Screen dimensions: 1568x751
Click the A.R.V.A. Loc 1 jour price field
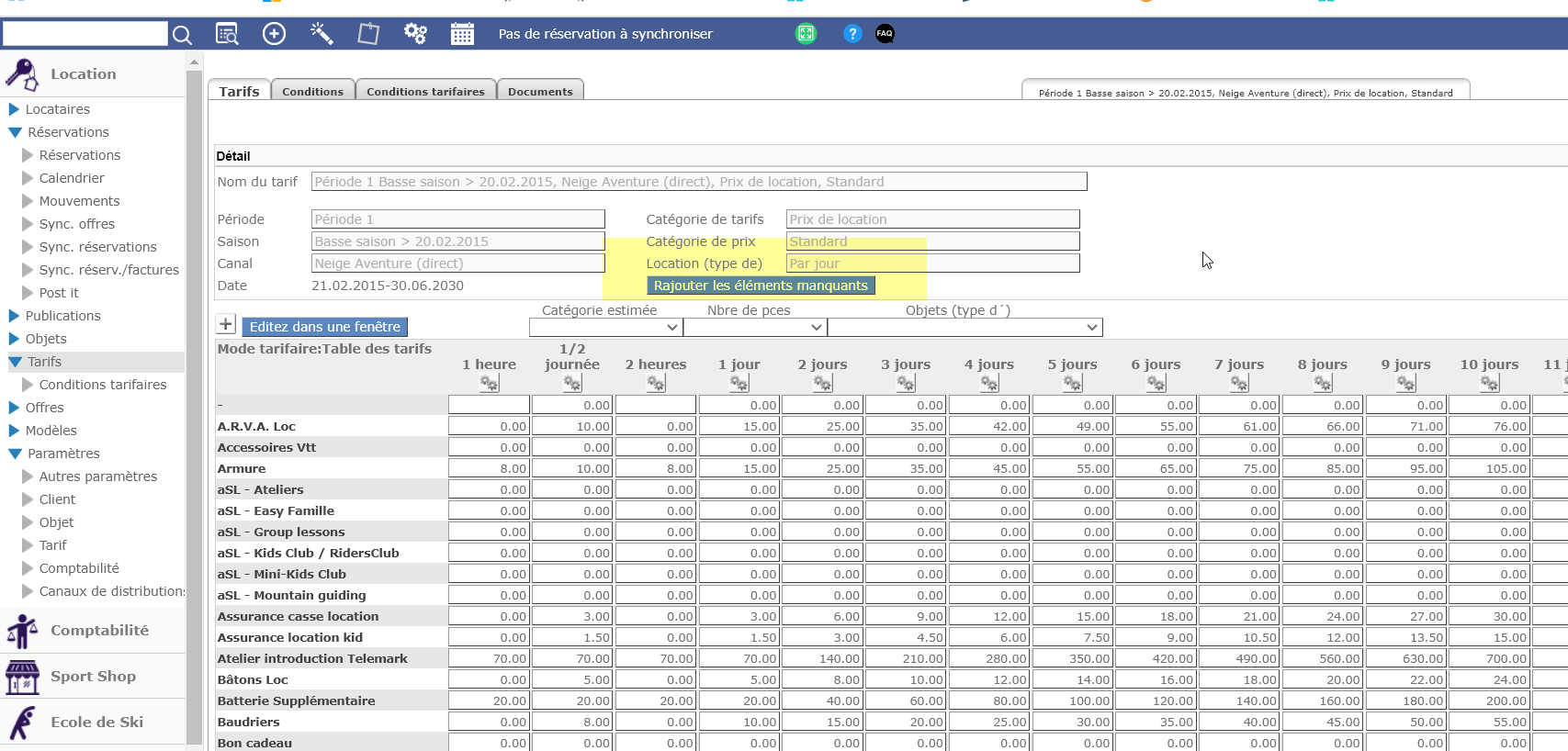[739, 426]
